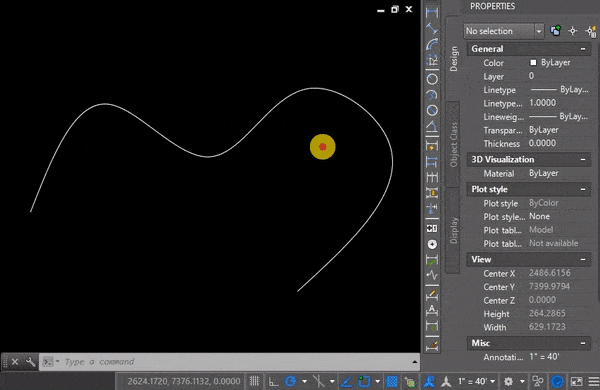This screenshot has height=390, width=600.
Task: Select the Continue dimension tool
Action: 432,177
